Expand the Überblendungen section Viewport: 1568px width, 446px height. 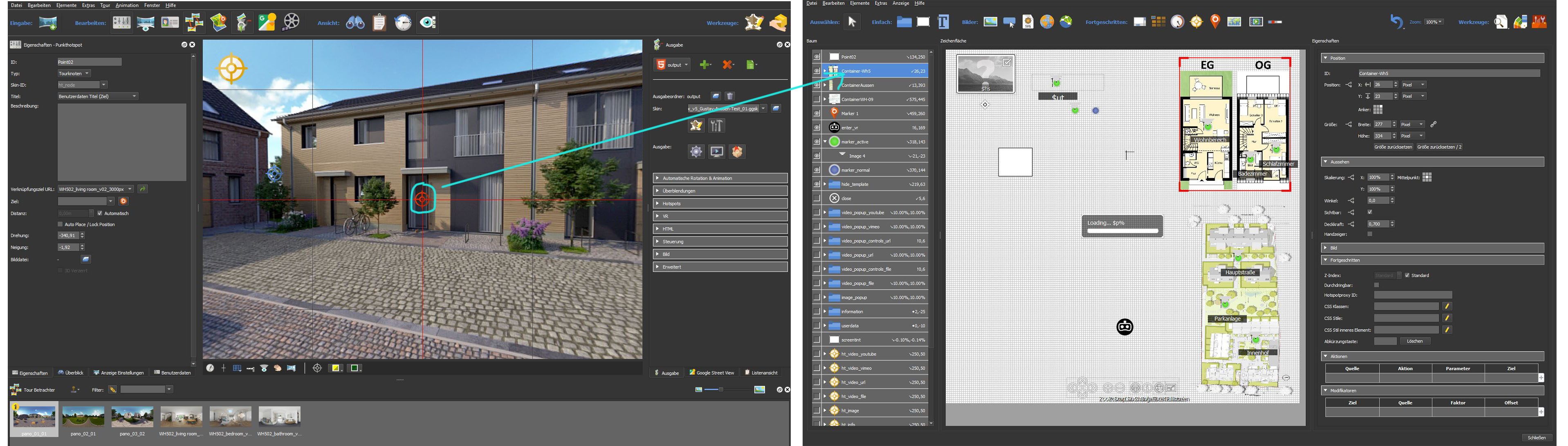click(720, 191)
